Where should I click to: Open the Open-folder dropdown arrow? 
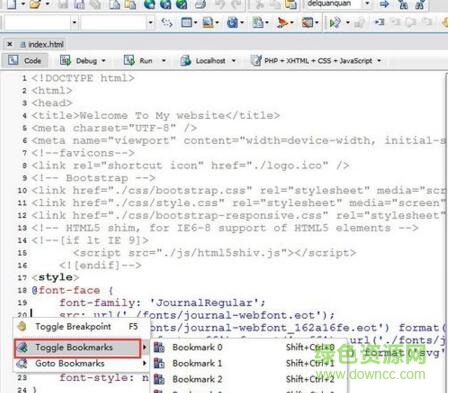point(47,4)
